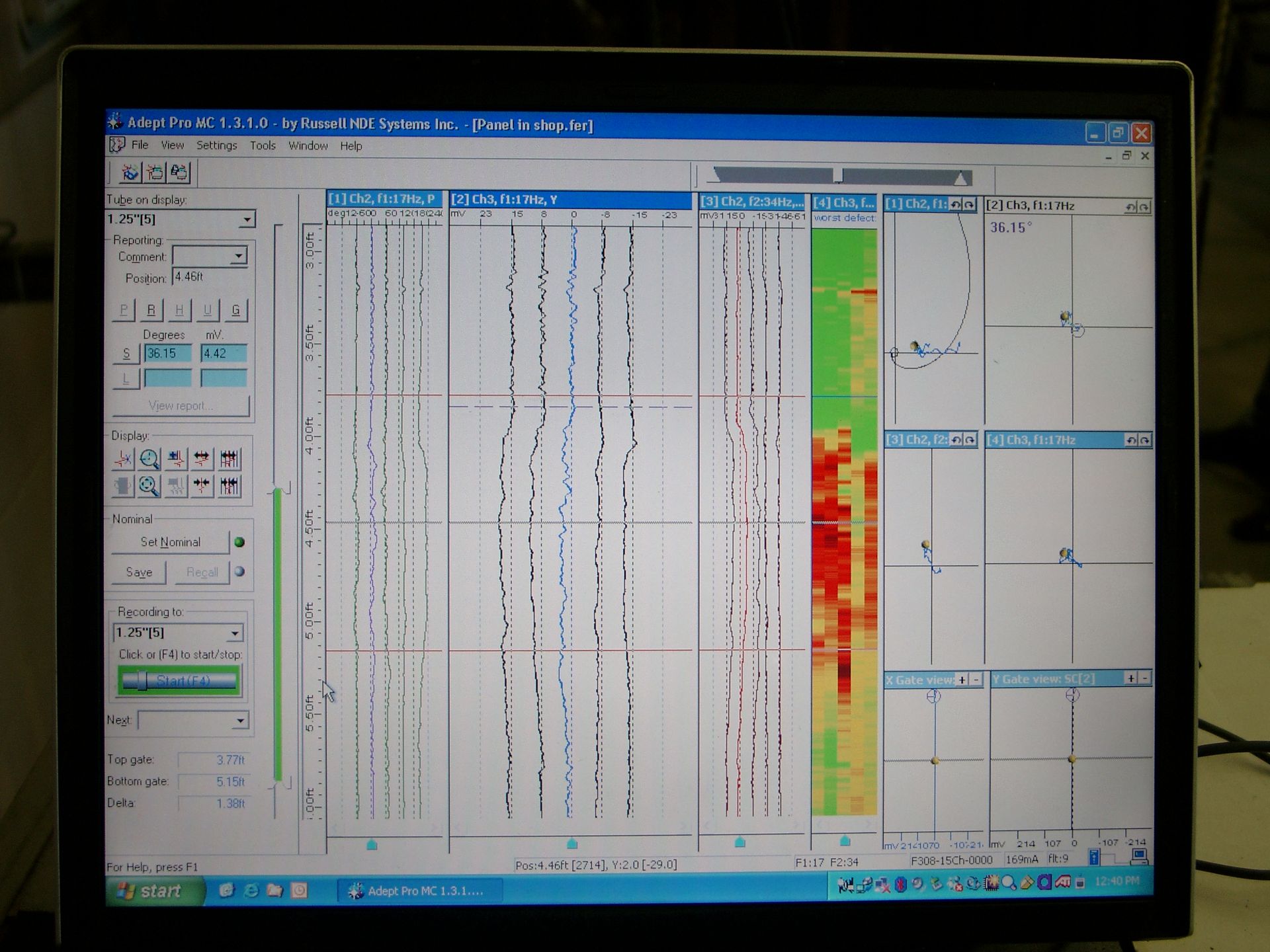Viewport: 1270px width, 952px height.
Task: Click the expand-arrows trace icon in Display top row
Action: pos(202,458)
